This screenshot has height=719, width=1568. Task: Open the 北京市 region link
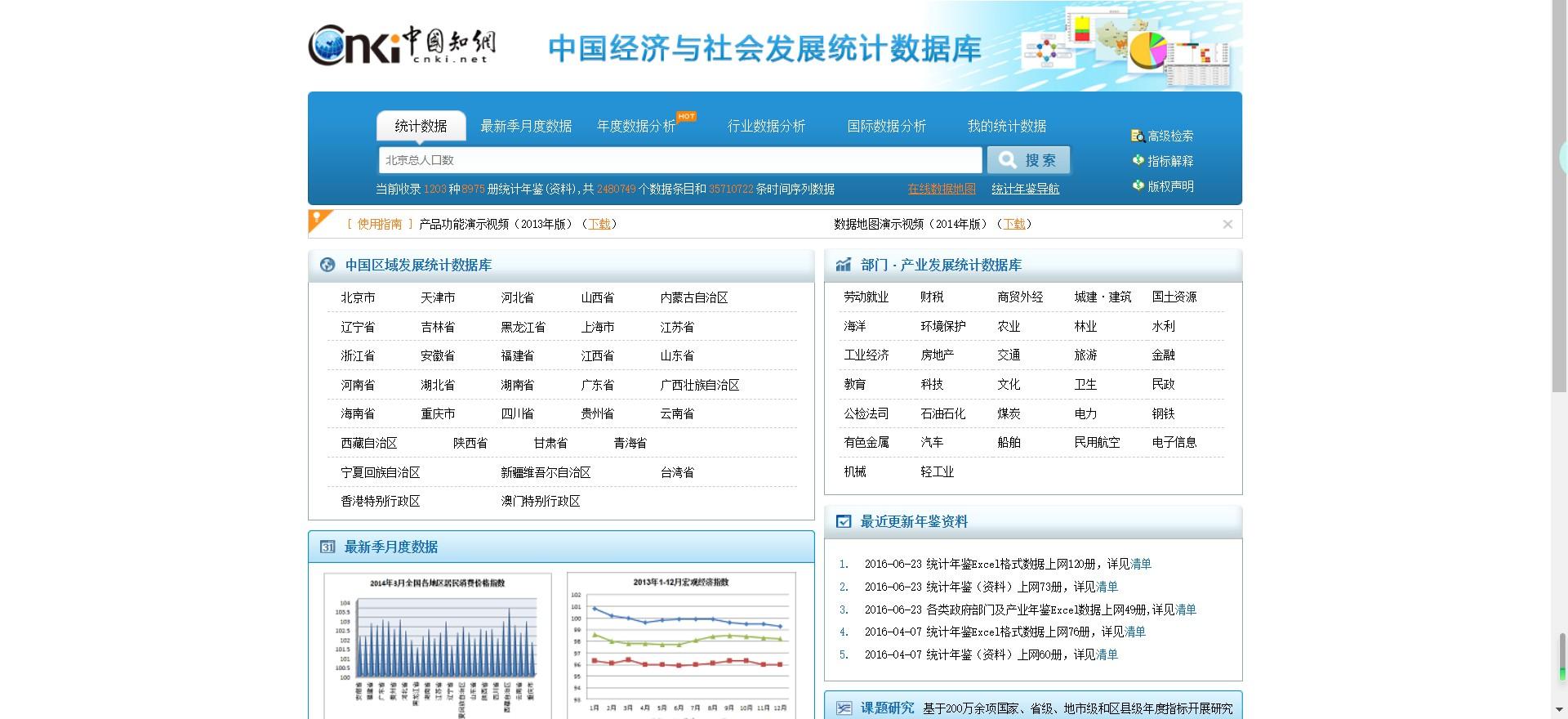pyautogui.click(x=358, y=297)
